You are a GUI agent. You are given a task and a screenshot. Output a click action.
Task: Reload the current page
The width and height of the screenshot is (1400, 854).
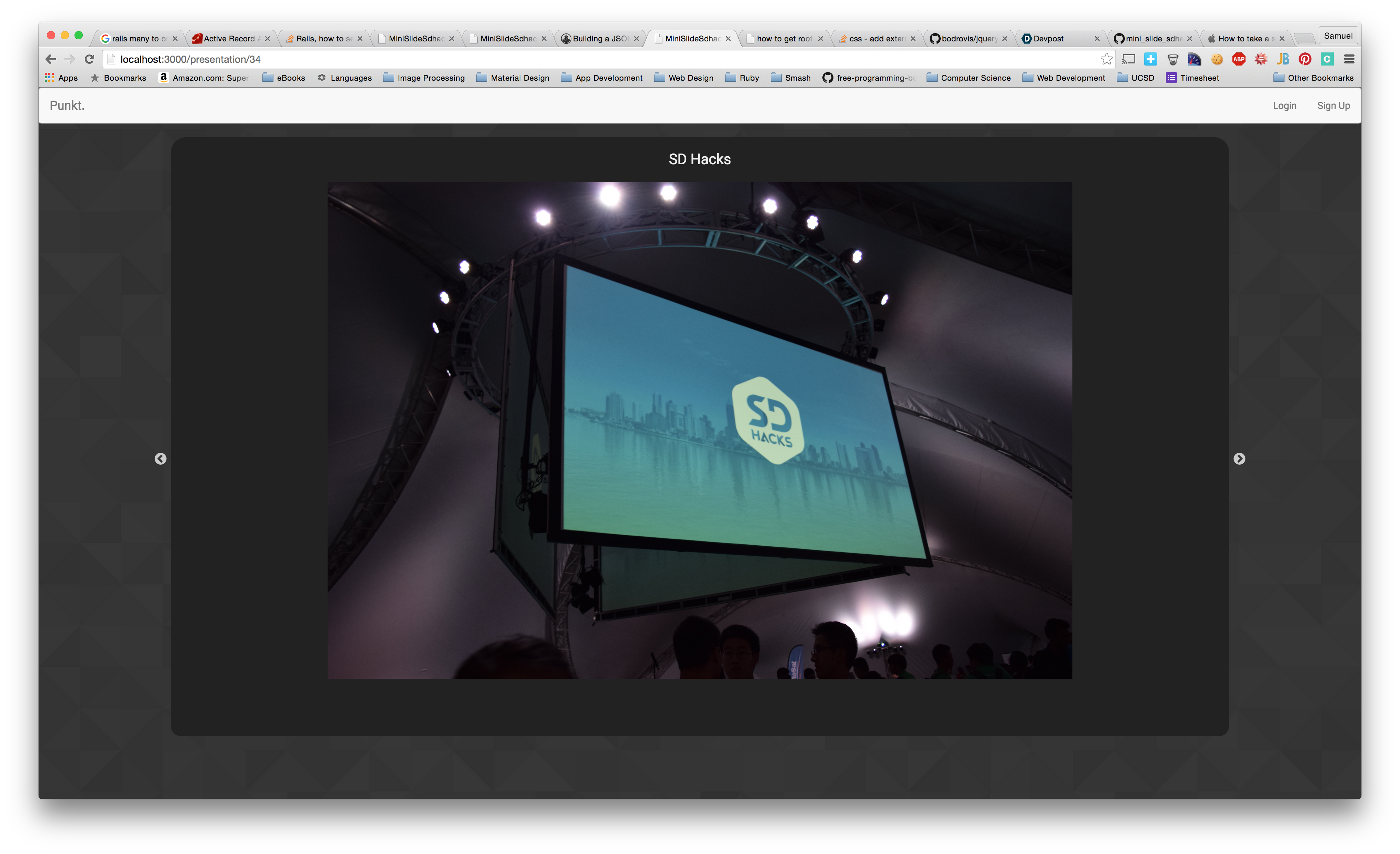tap(89, 59)
